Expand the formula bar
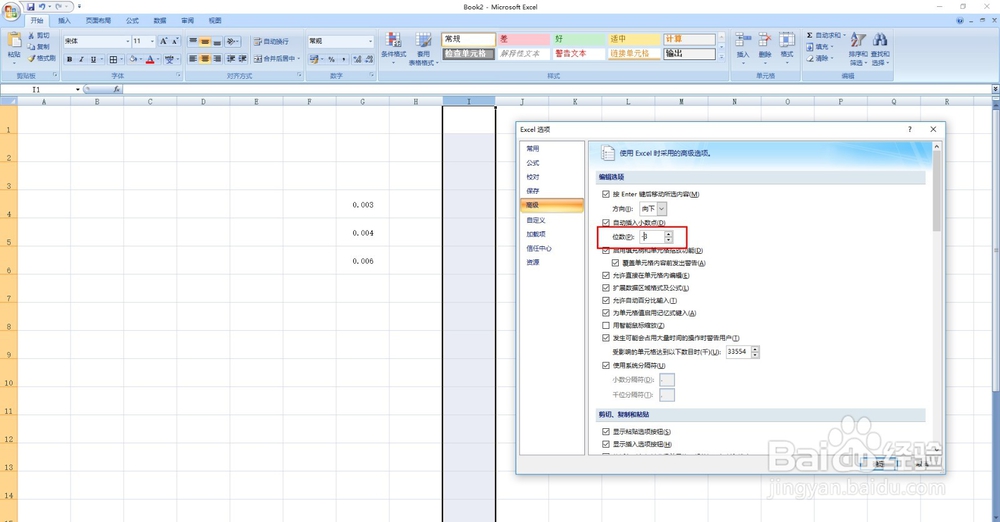The image size is (1000, 522). coord(995,89)
